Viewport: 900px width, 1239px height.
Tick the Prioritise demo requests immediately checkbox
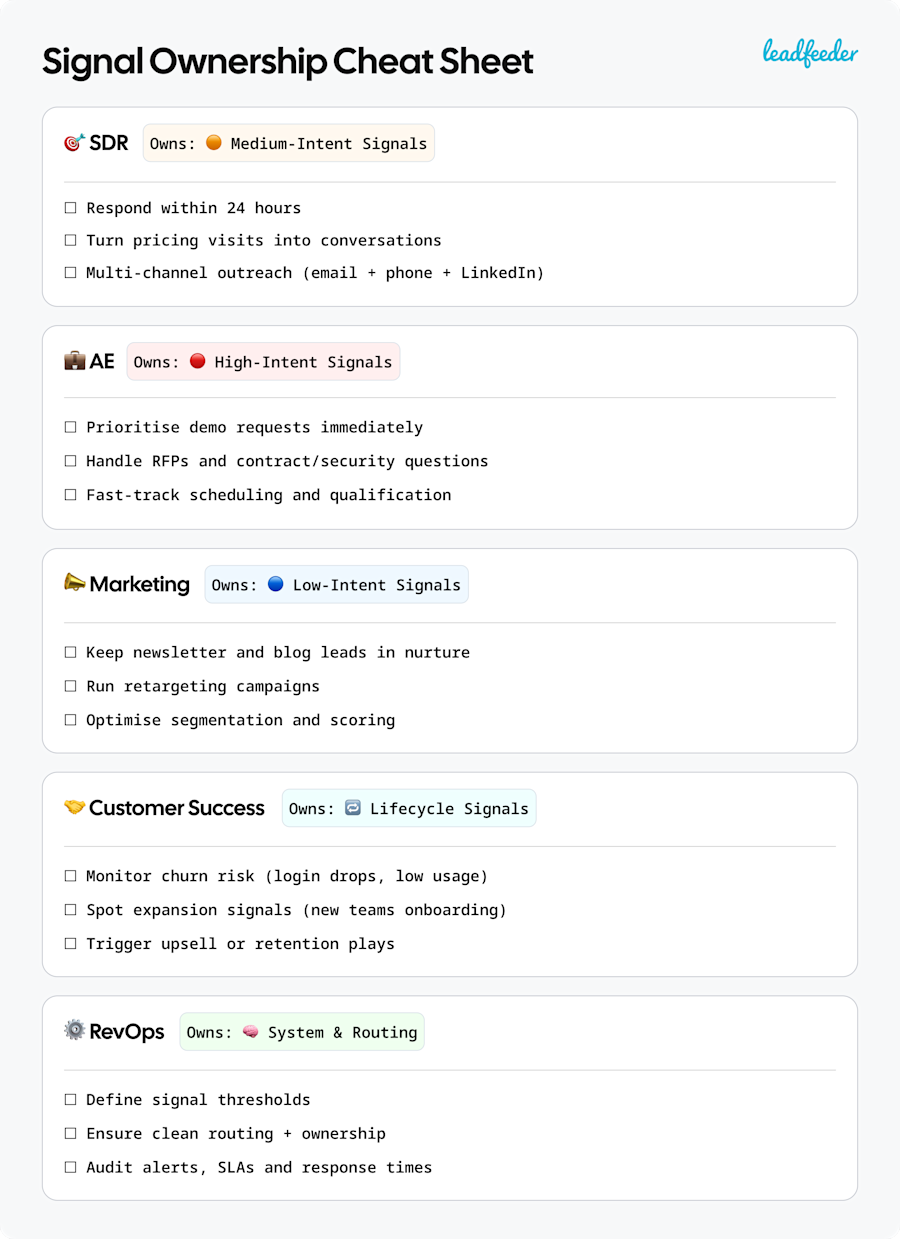click(x=70, y=427)
